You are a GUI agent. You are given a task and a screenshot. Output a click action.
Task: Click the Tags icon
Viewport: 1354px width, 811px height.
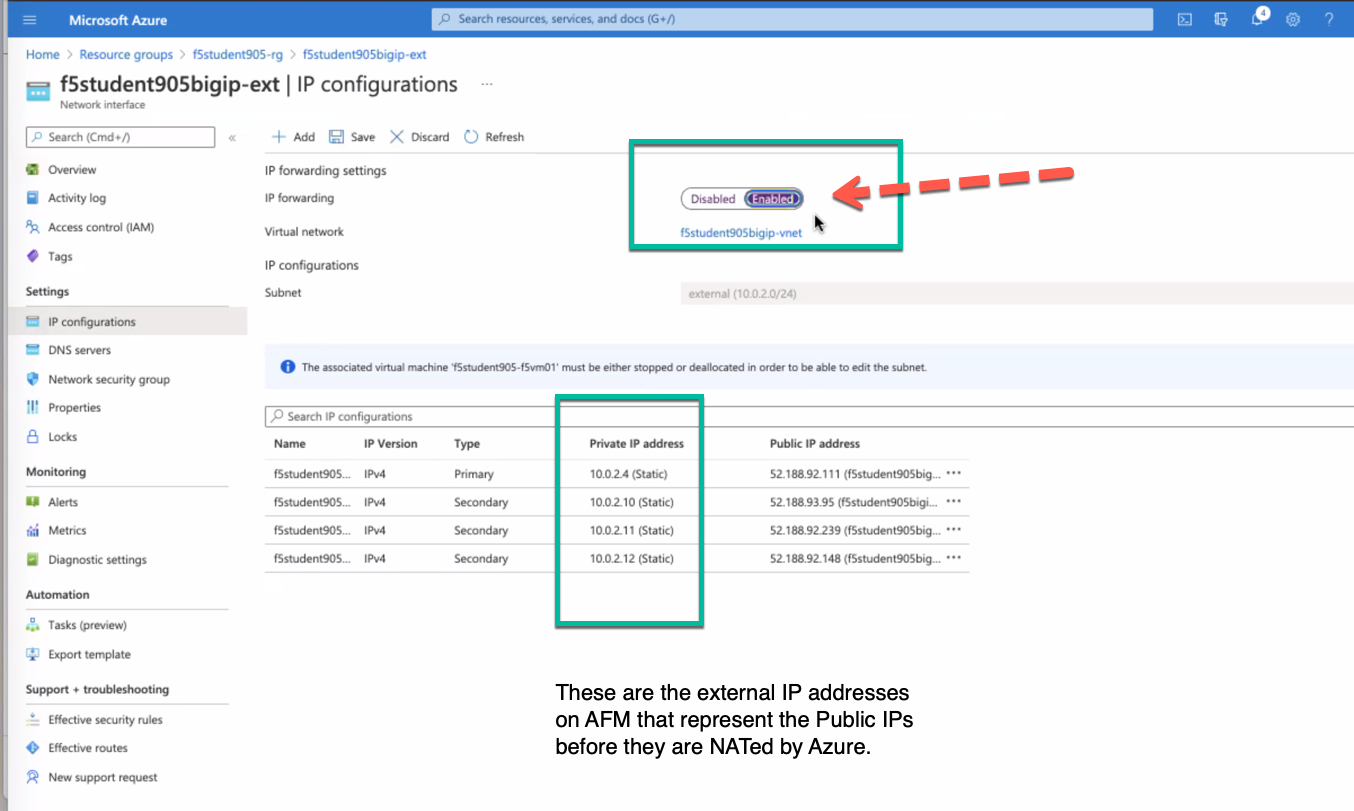[33, 256]
